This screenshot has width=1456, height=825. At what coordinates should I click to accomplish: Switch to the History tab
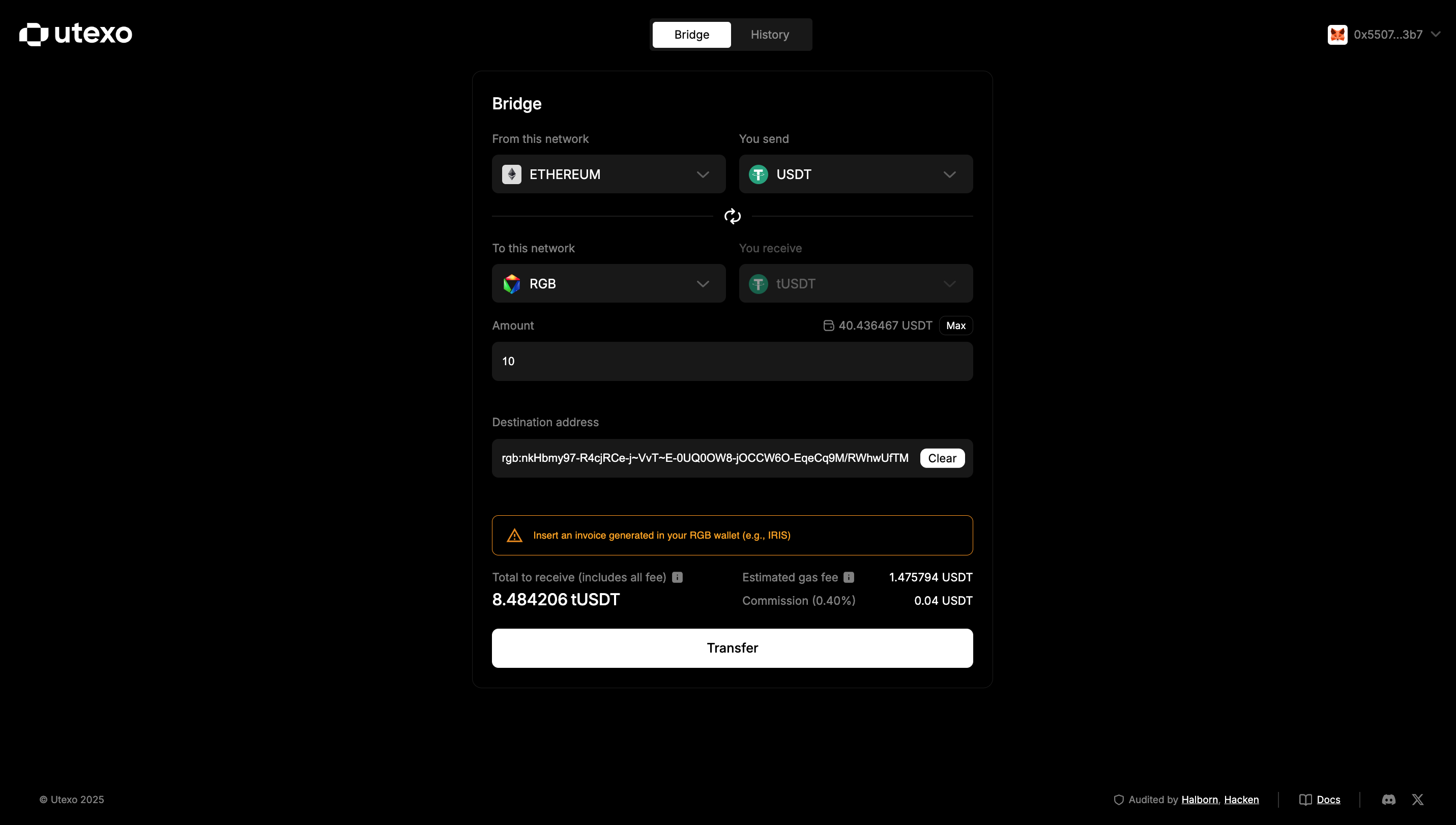[x=769, y=35]
